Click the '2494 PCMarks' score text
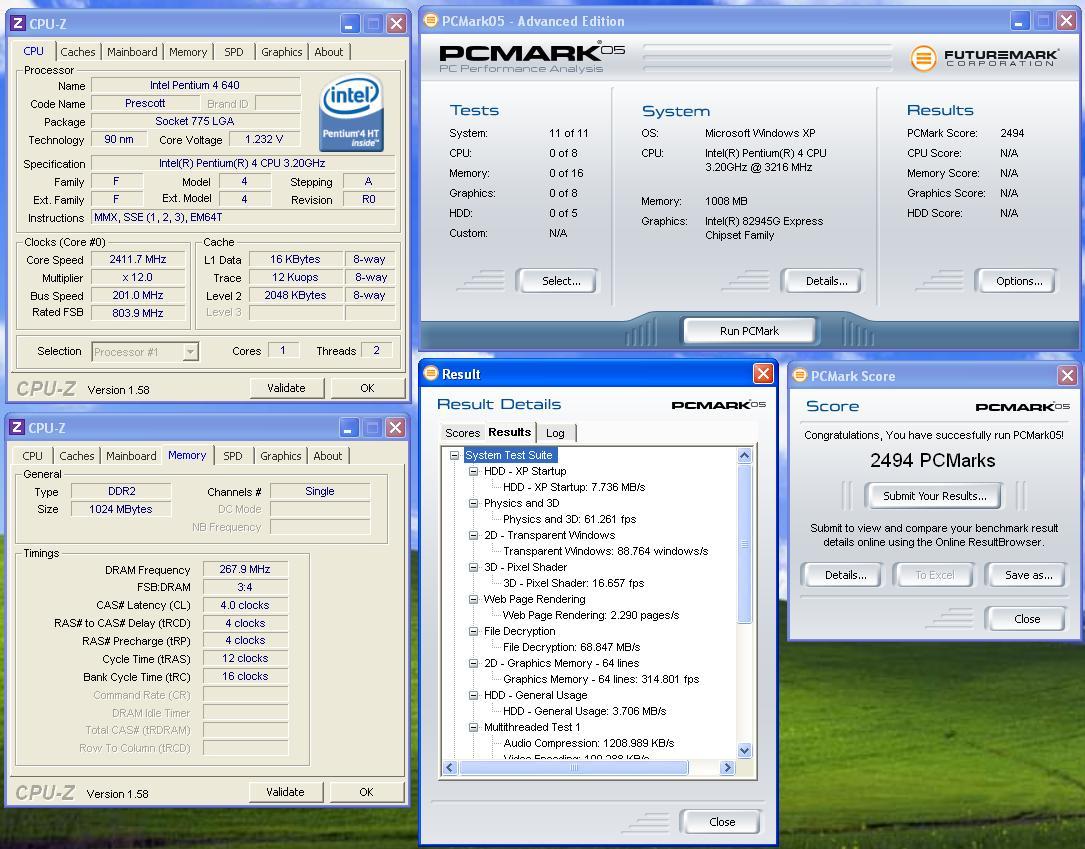This screenshot has width=1085, height=849. click(933, 461)
